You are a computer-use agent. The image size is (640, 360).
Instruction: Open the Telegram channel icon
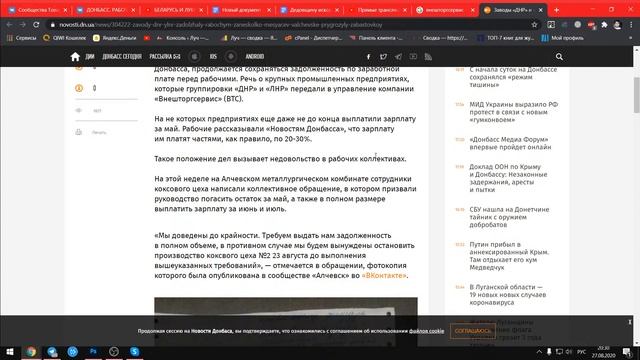click(398, 57)
